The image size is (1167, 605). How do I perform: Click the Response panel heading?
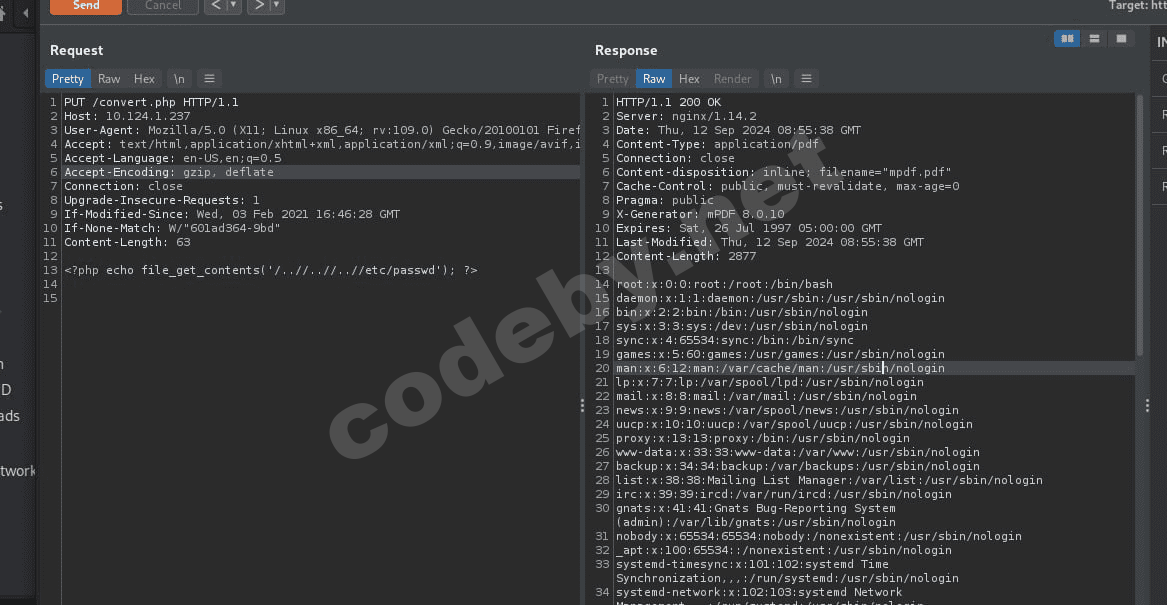click(626, 51)
